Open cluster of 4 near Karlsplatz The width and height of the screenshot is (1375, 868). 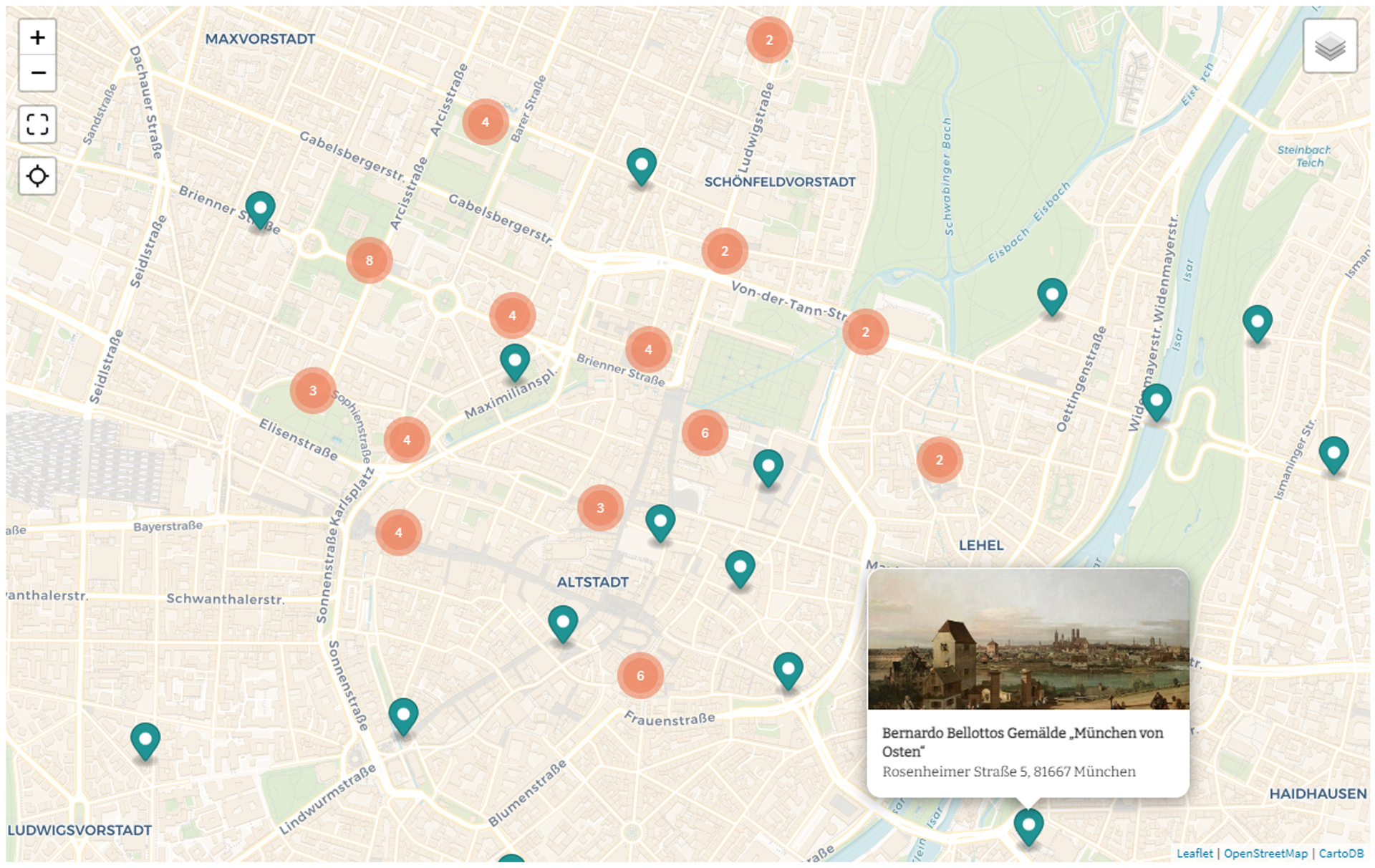(x=399, y=533)
